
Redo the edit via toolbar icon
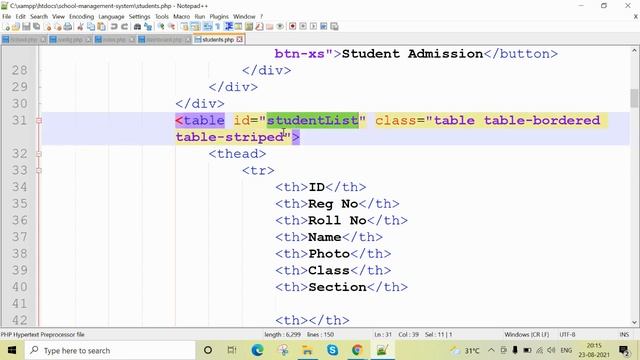(x=124, y=27)
